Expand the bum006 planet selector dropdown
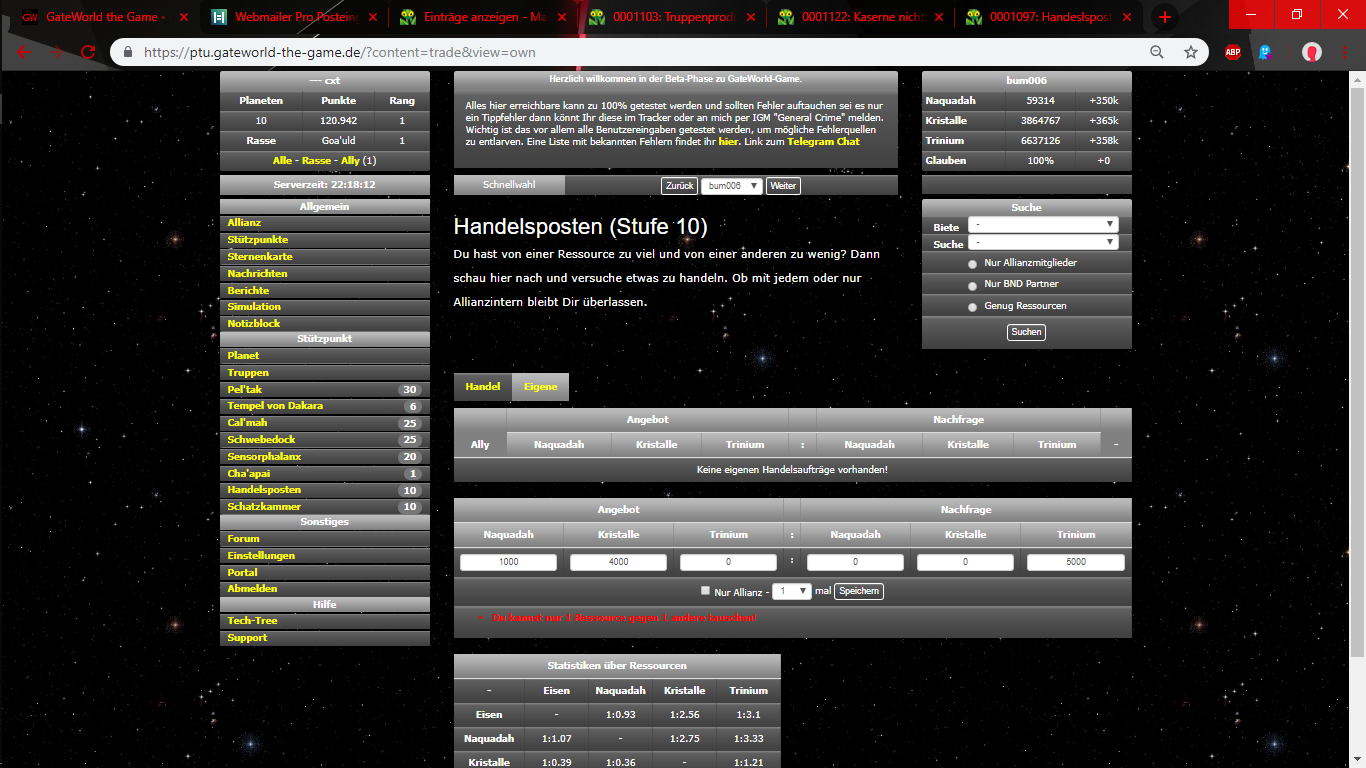 click(x=732, y=186)
